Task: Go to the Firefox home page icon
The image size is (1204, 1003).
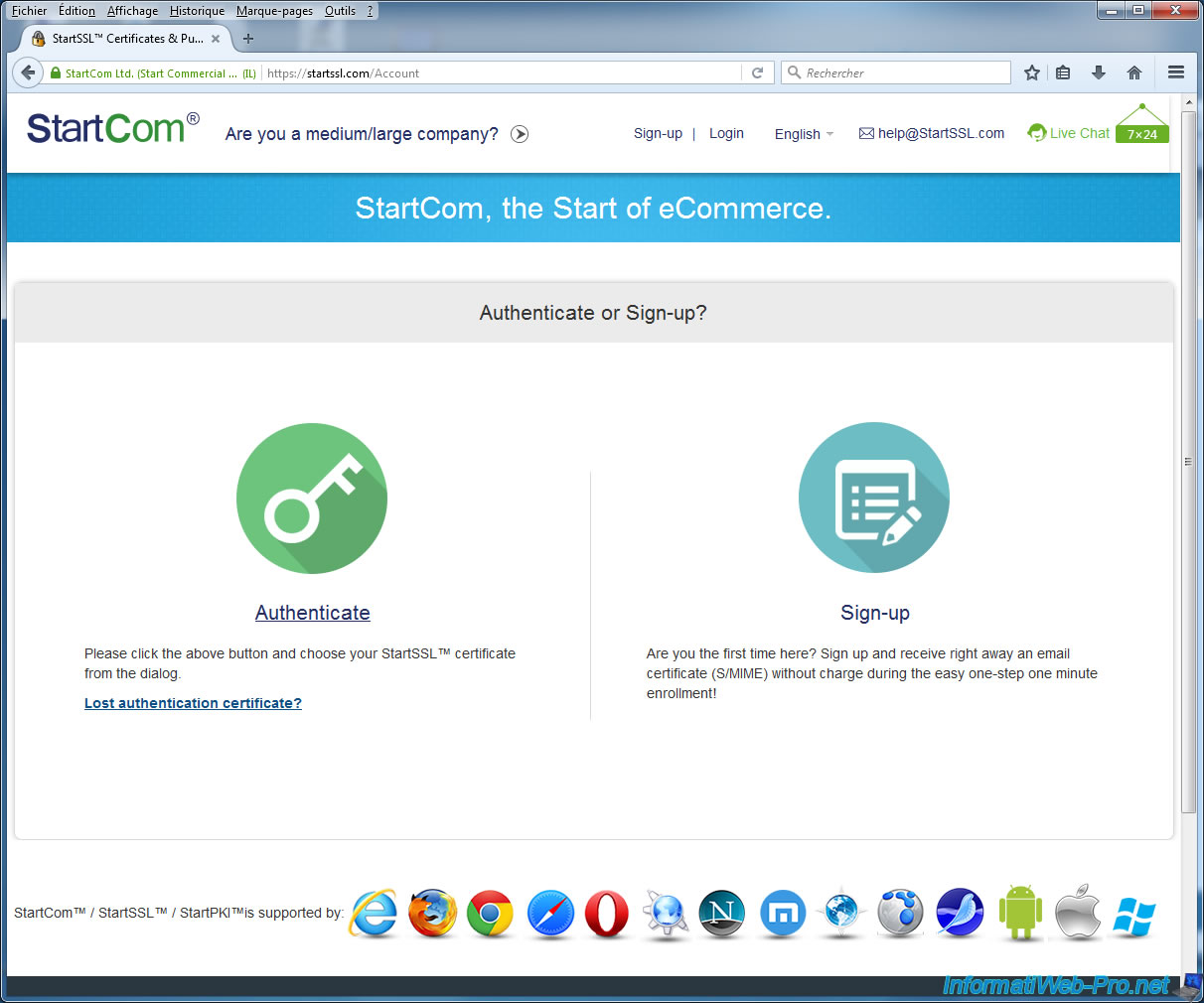Action: pyautogui.click(x=1134, y=72)
